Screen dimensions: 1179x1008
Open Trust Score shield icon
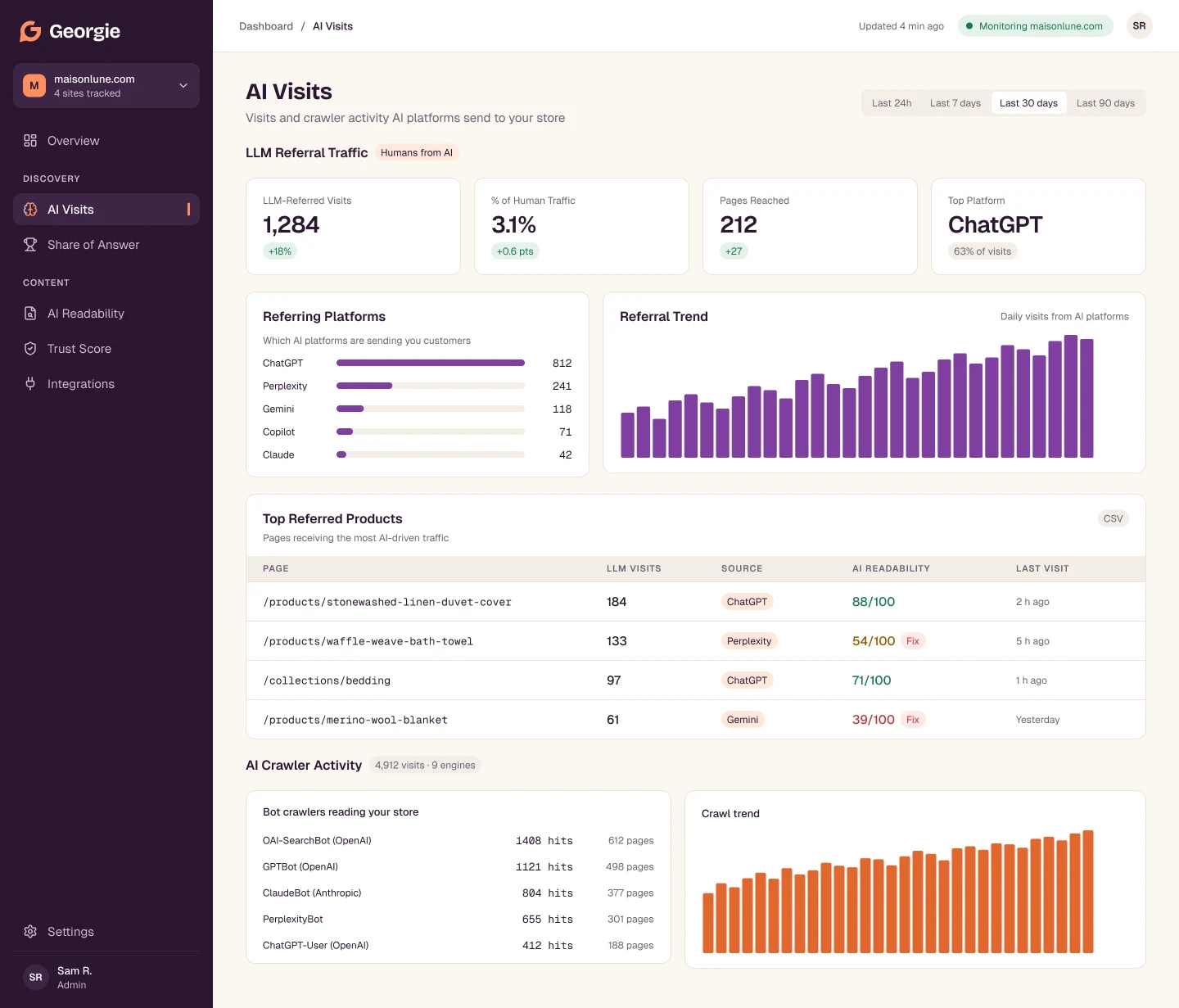tap(30, 349)
